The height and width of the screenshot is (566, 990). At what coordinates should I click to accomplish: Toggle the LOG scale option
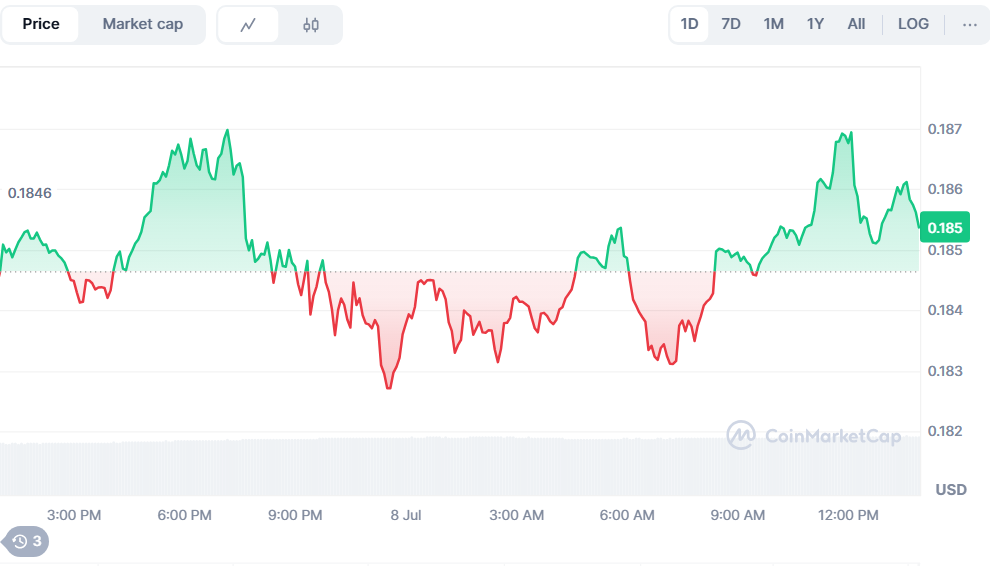[912, 24]
